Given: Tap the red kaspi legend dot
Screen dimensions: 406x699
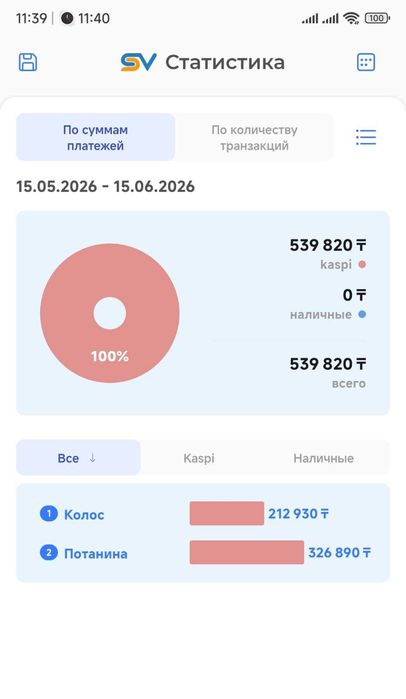Looking at the screenshot, I should point(362,264).
